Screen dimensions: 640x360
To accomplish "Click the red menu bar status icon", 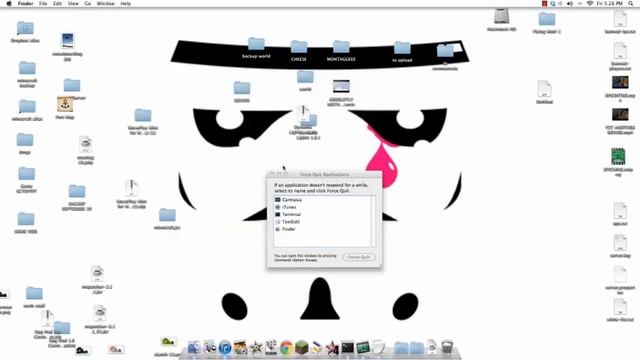I will [x=544, y=3].
